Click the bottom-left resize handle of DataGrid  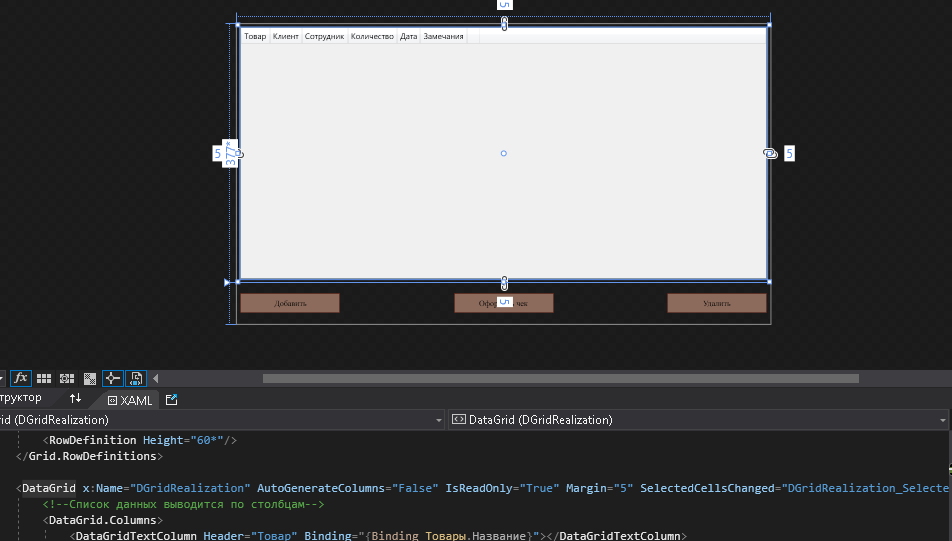pos(237,282)
